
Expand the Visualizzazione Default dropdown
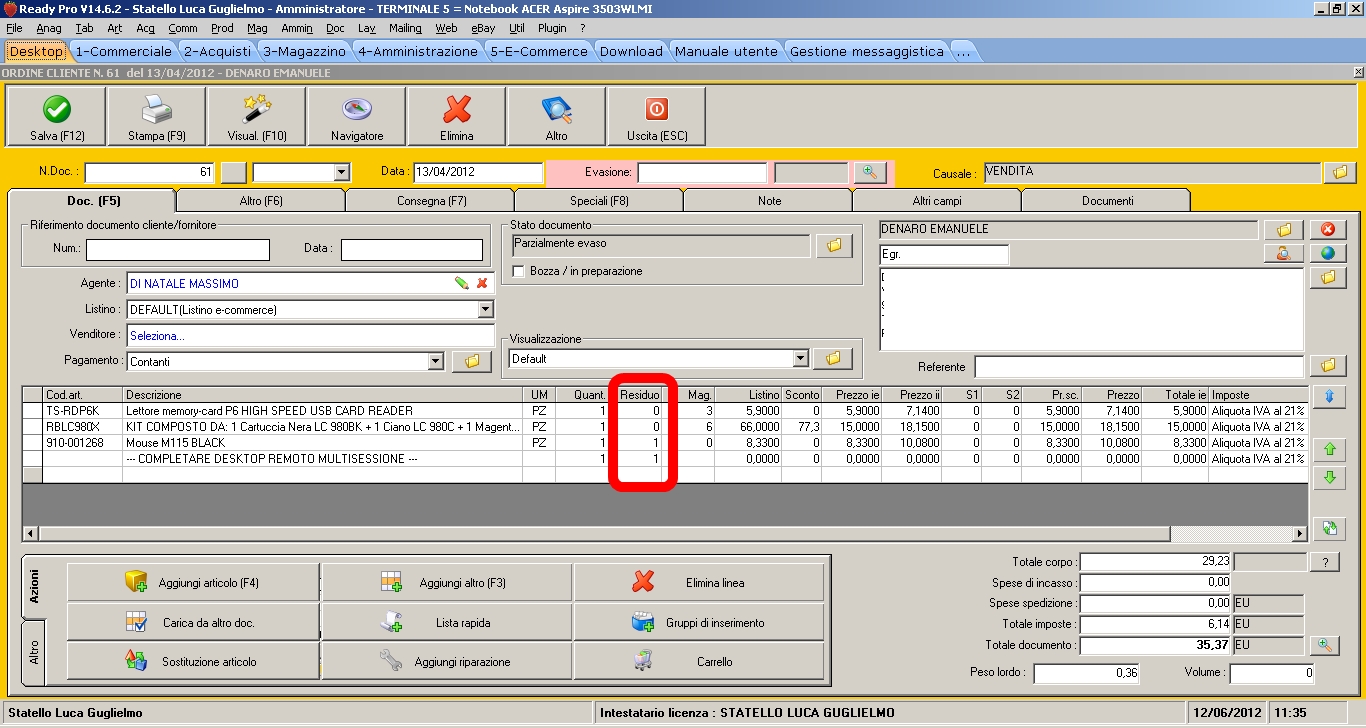point(800,359)
